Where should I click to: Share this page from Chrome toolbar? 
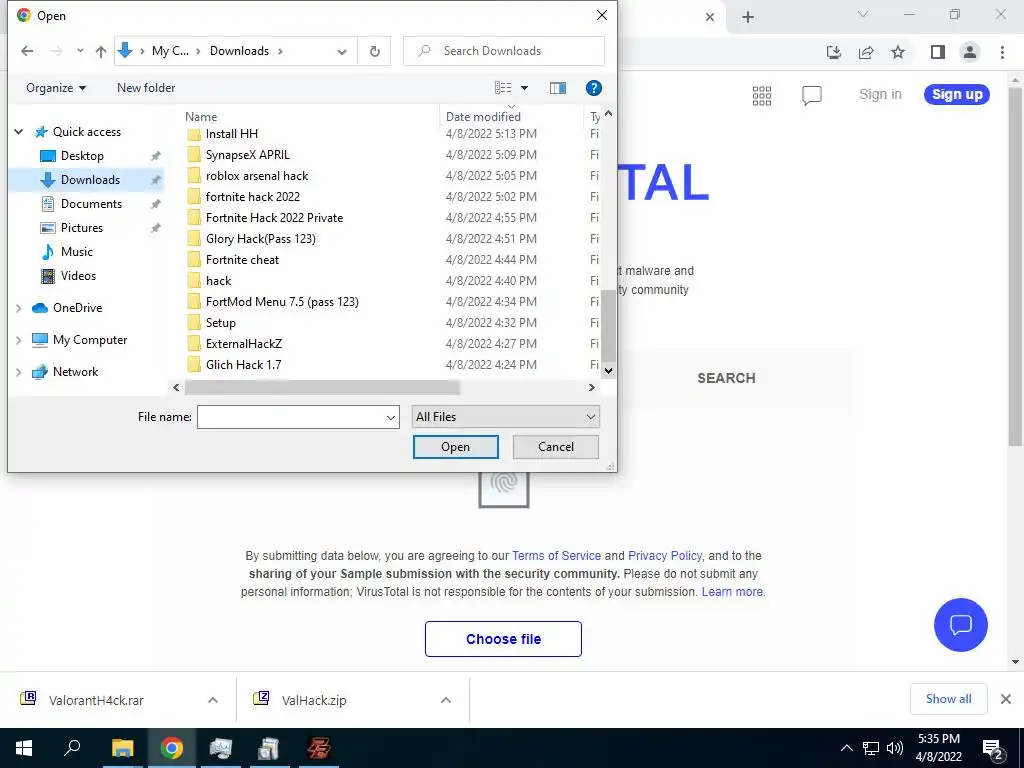click(866, 52)
